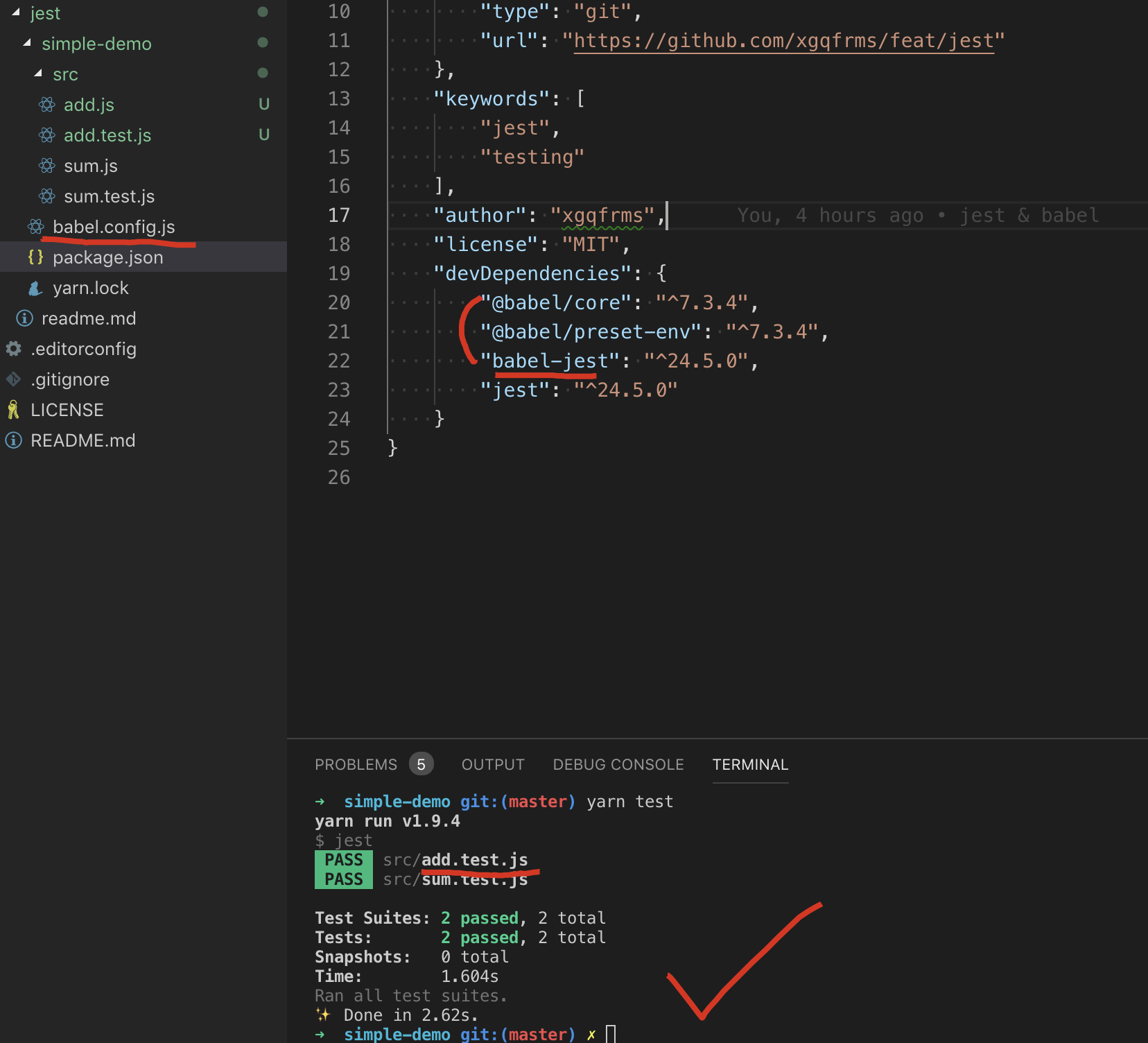Click the "MIT" license value

coord(591,244)
